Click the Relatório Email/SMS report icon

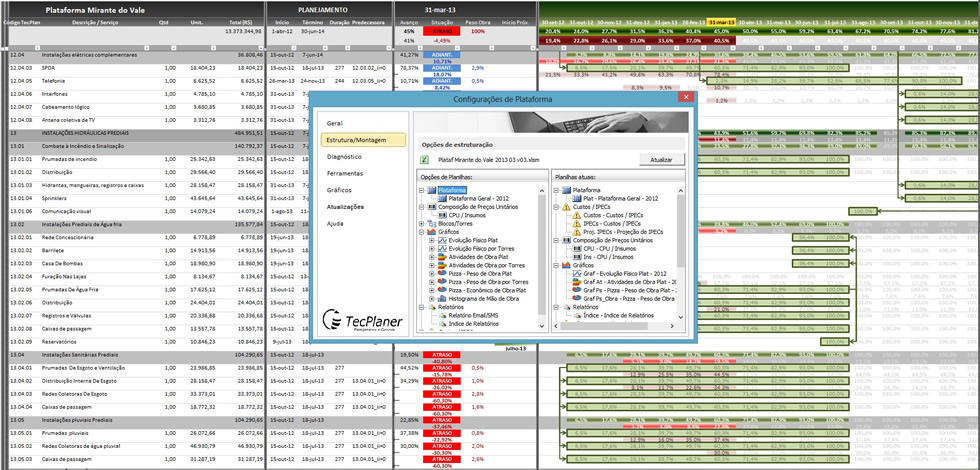pyautogui.click(x=443, y=315)
